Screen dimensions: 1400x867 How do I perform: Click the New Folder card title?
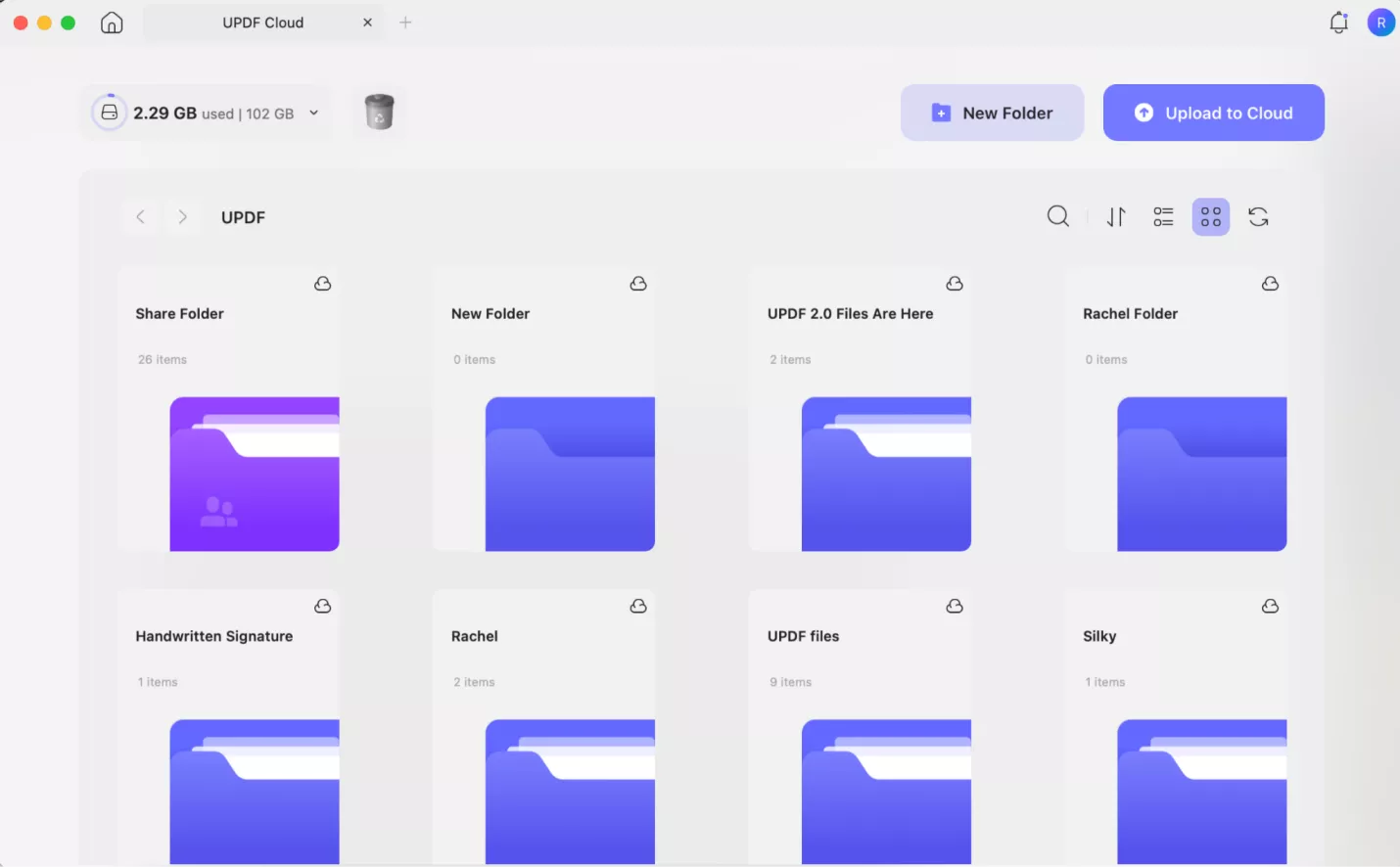pyautogui.click(x=490, y=314)
